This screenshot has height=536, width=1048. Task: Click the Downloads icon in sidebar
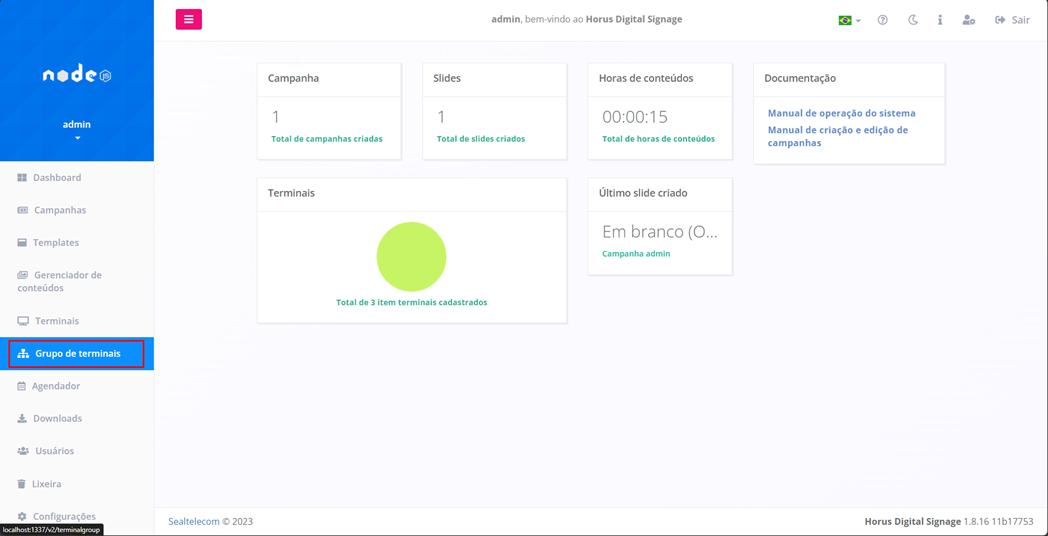(x=22, y=419)
